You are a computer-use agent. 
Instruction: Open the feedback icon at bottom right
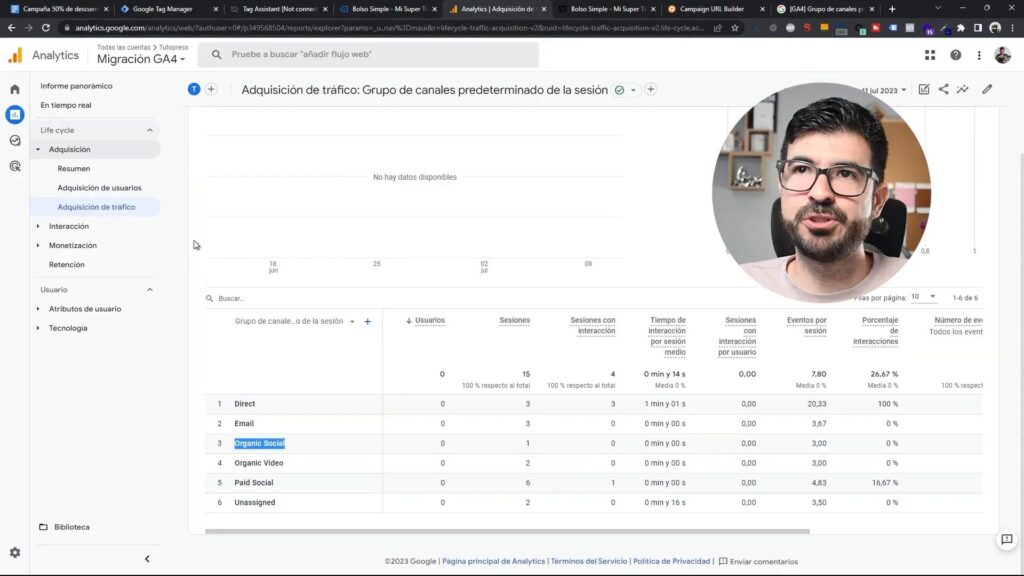[1006, 539]
